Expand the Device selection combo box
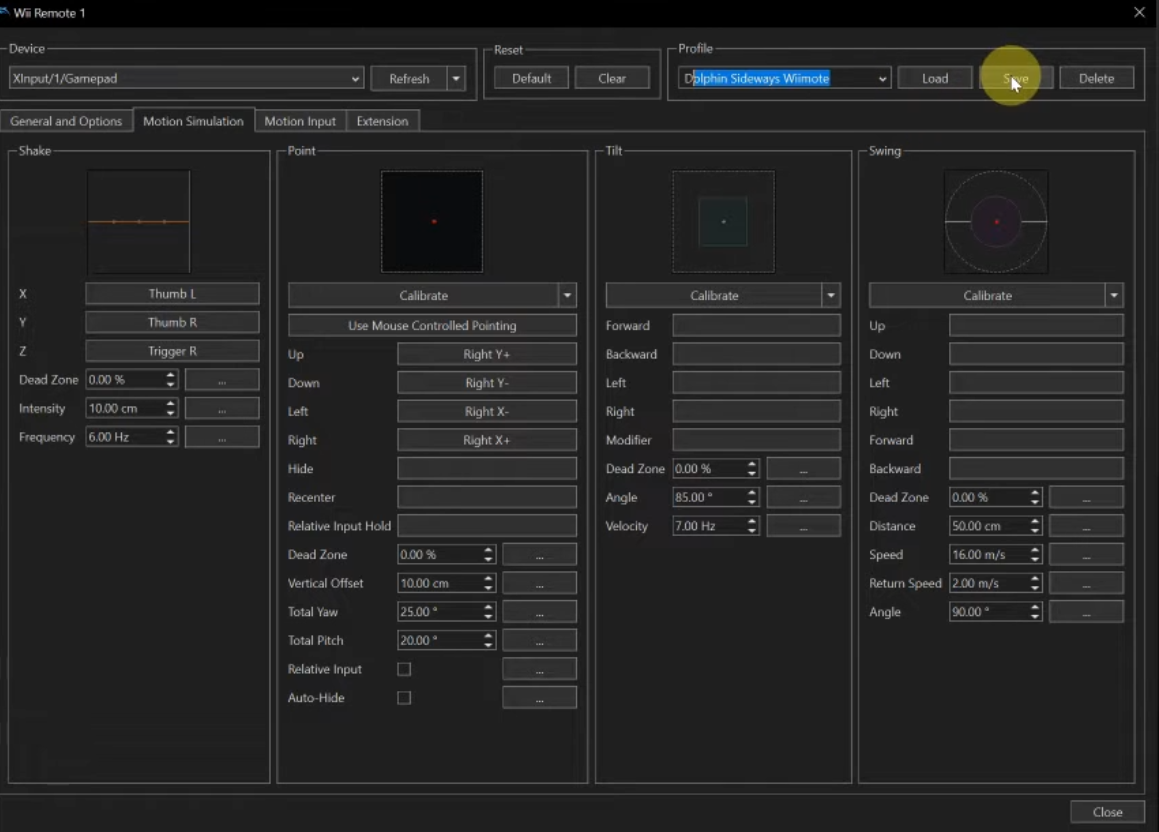This screenshot has height=832, width=1159. tap(356, 79)
